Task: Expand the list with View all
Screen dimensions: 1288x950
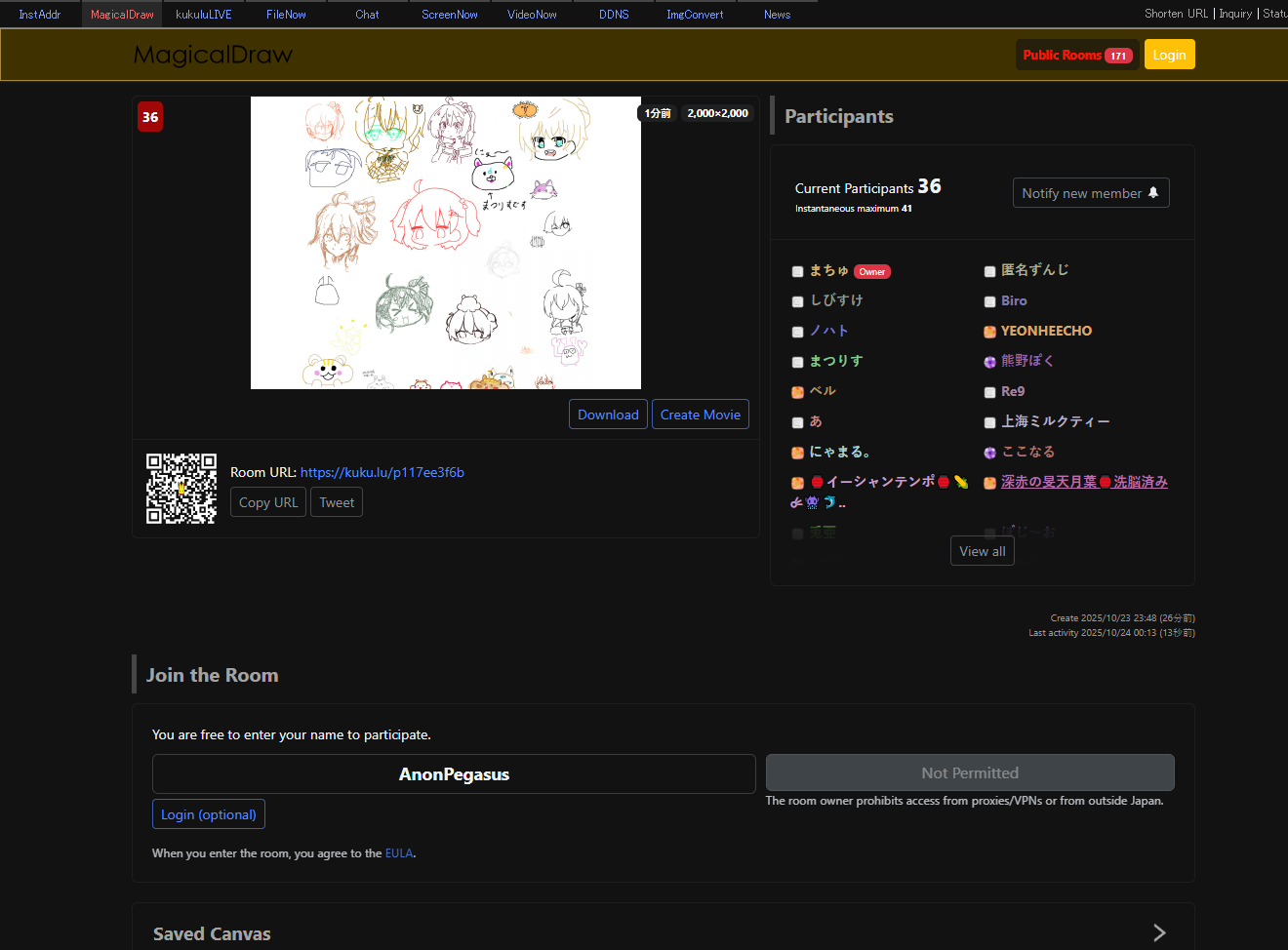Action: point(983,551)
